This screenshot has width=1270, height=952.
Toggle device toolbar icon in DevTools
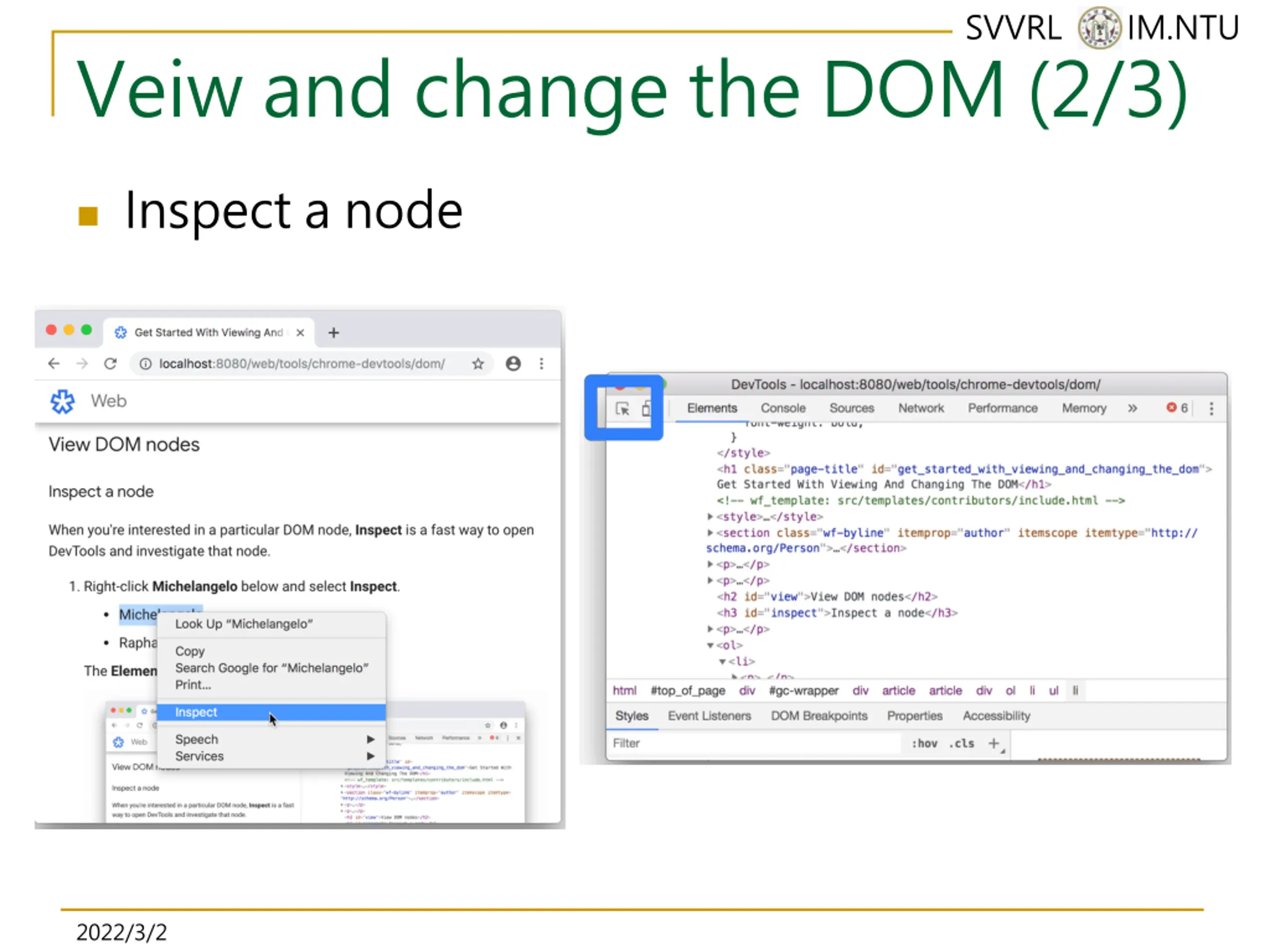[646, 409]
